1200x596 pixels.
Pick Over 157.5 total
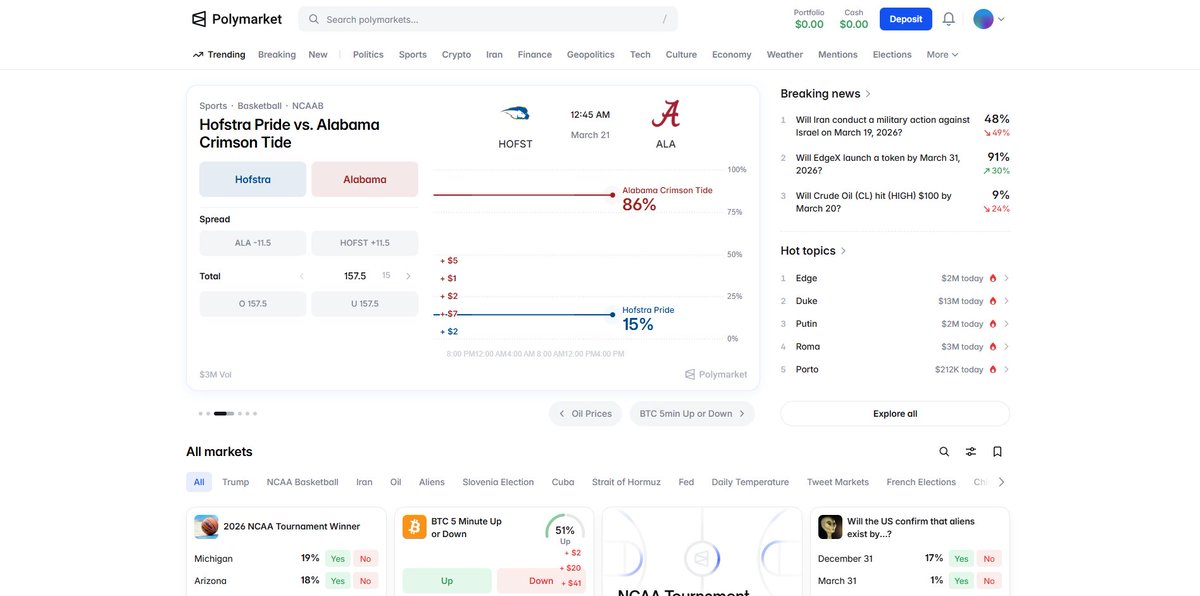point(253,304)
